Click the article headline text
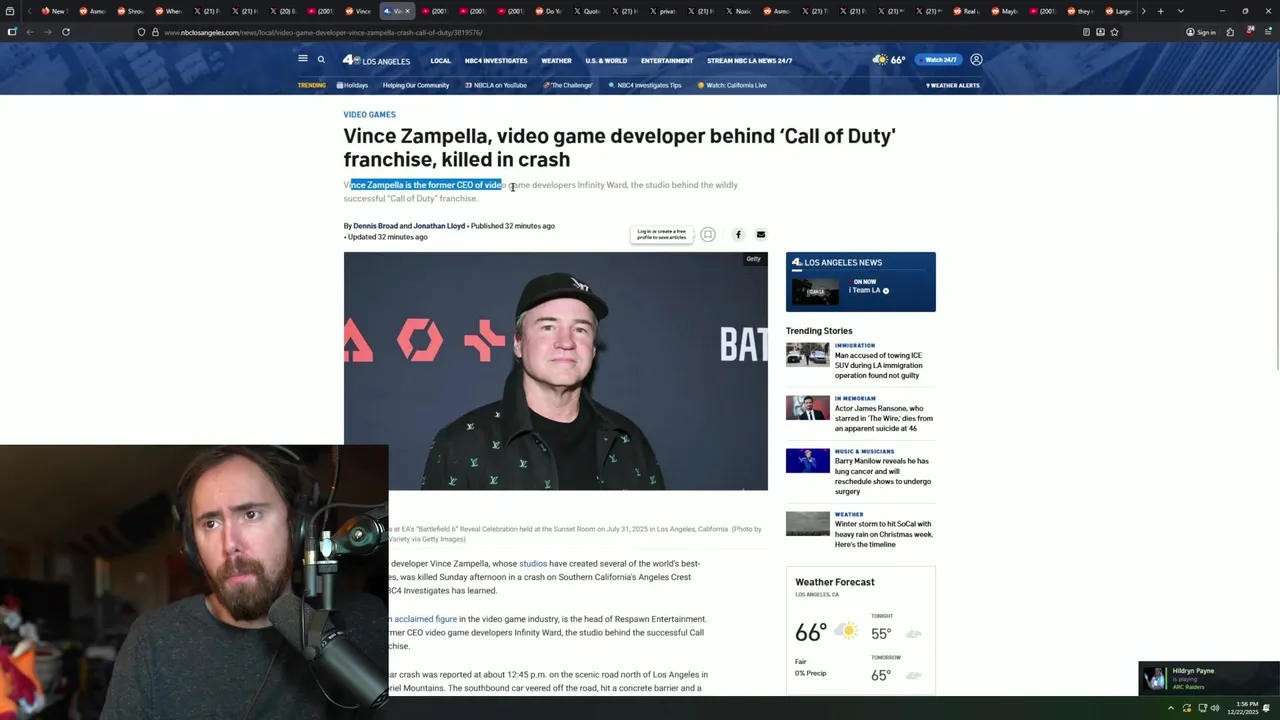The height and width of the screenshot is (720, 1280). [620, 147]
